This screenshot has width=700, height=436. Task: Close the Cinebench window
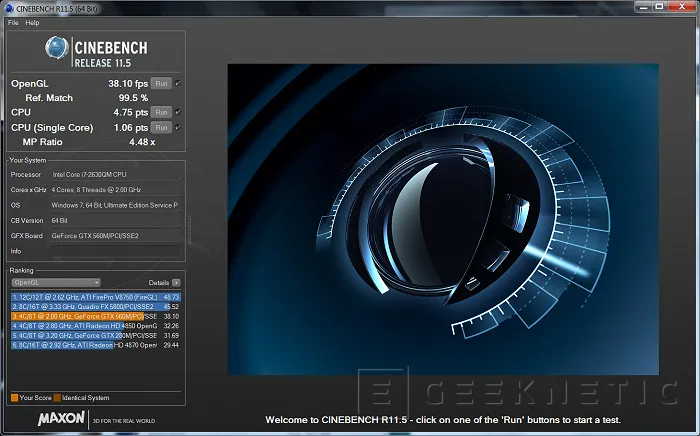tap(682, 7)
